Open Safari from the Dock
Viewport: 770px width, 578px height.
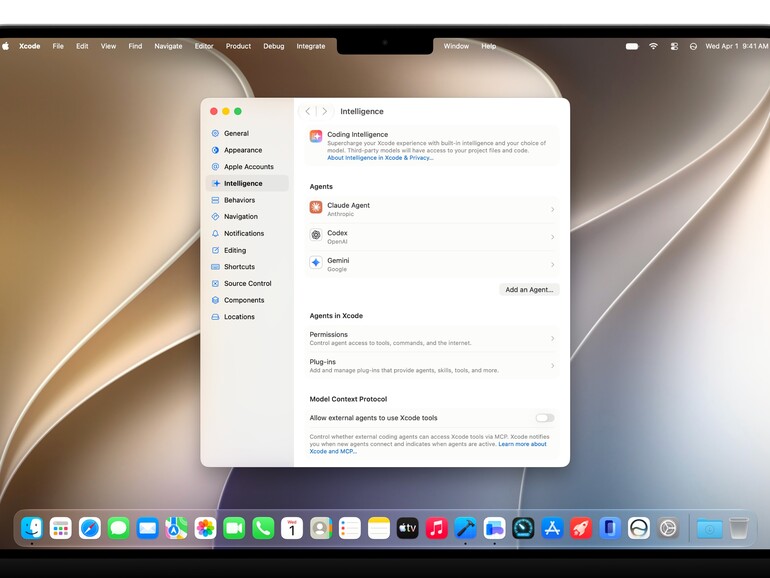[90, 528]
